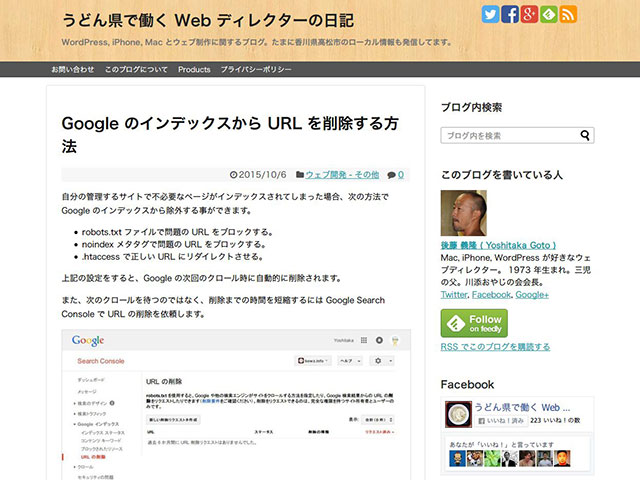Image resolution: width=640 pixels, height=480 pixels.
Task: Click the author profile photo
Action: (x=464, y=213)
